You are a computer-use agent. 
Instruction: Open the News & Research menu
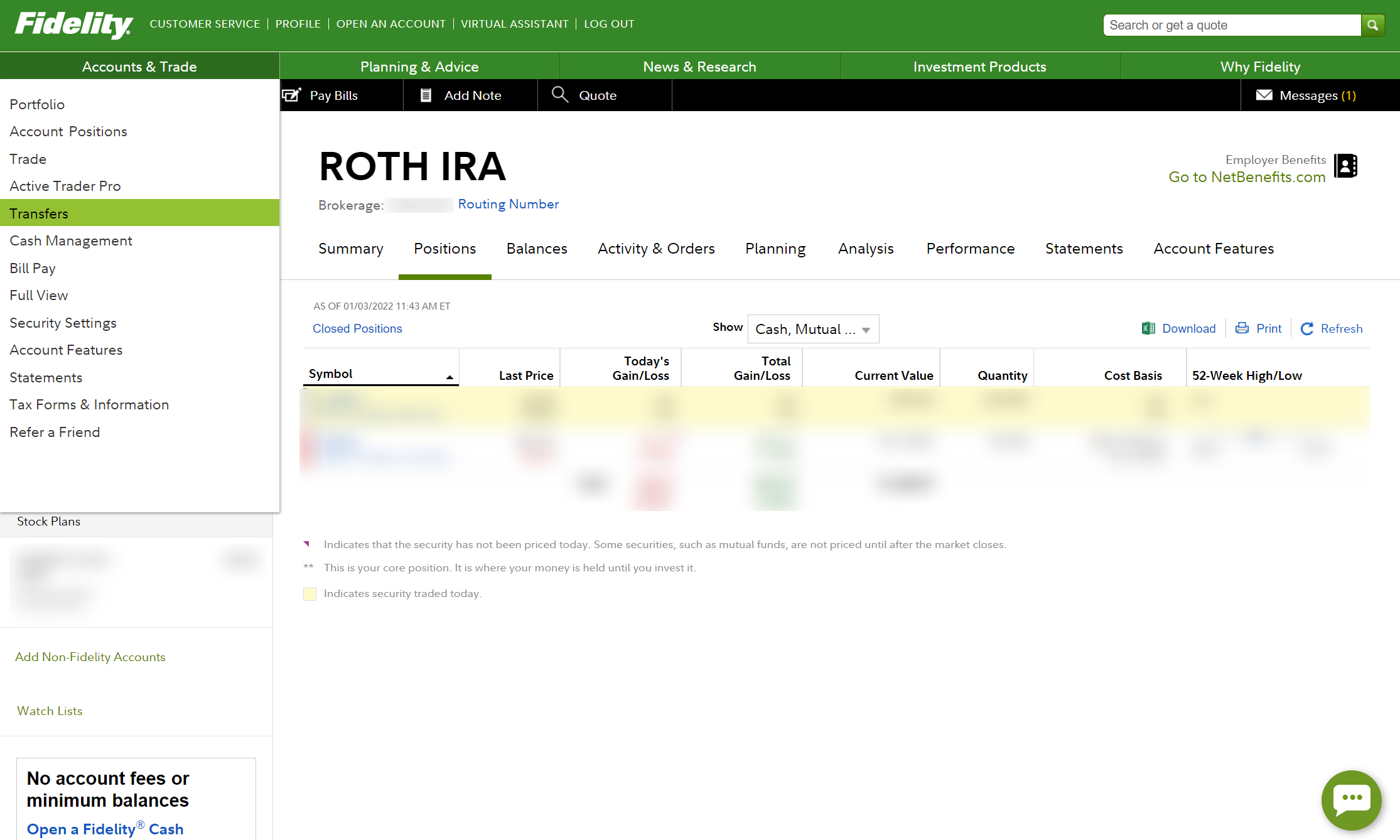[699, 67]
